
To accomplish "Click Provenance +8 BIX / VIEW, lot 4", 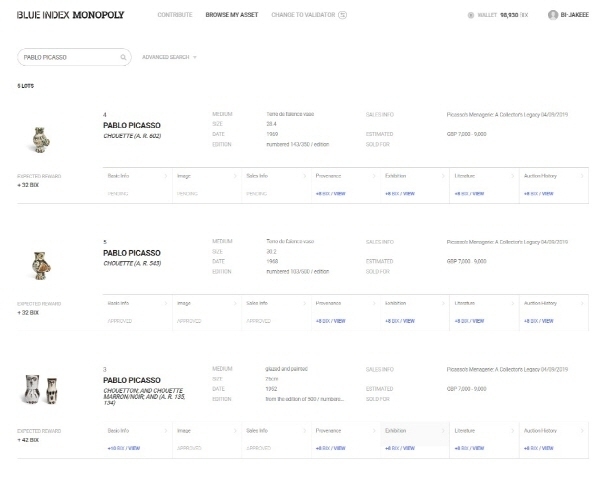I will 330,194.
